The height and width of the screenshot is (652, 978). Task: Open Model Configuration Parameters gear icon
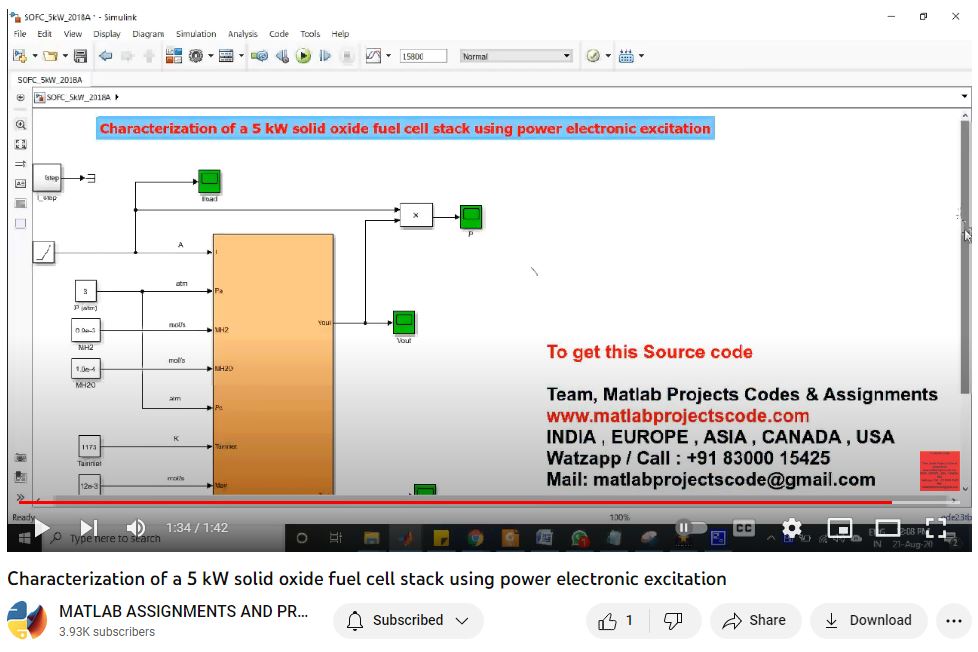point(196,56)
